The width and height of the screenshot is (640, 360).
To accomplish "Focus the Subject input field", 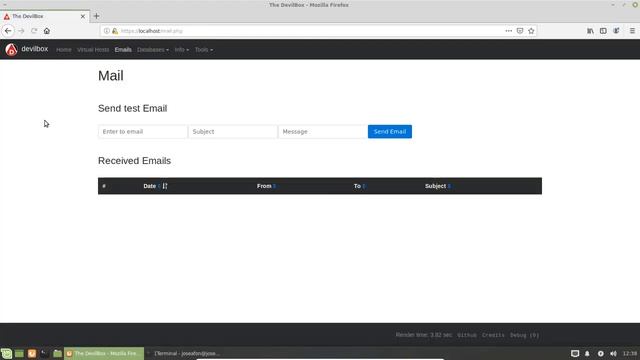I will 233,131.
